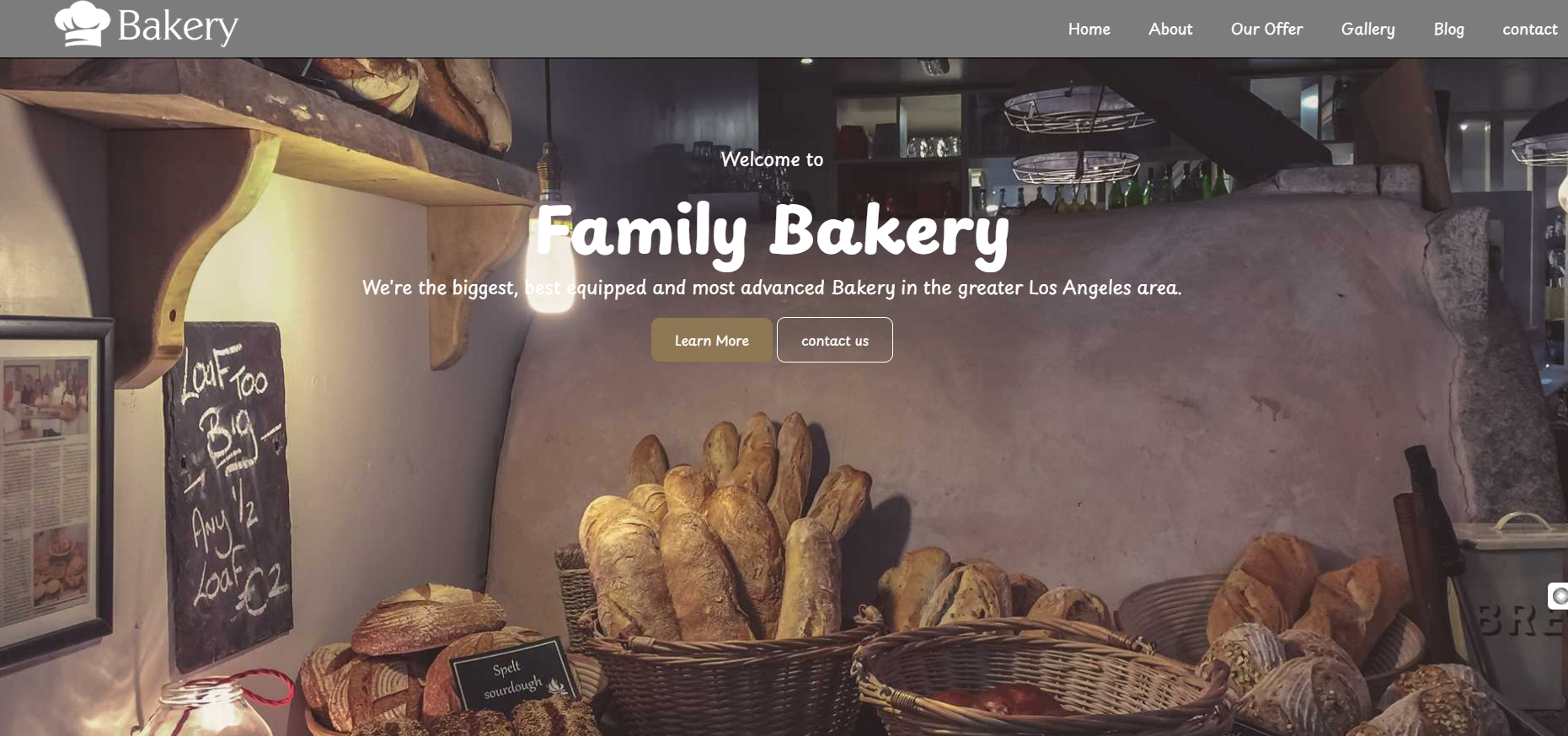1568x736 pixels.
Task: Open the Gallery menu item
Action: (x=1367, y=30)
